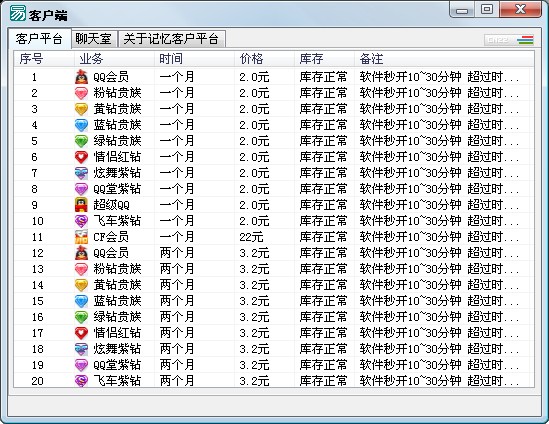Screen dimensions: 549x424
Task: Click sequence number 18
Action: (x=37, y=349)
